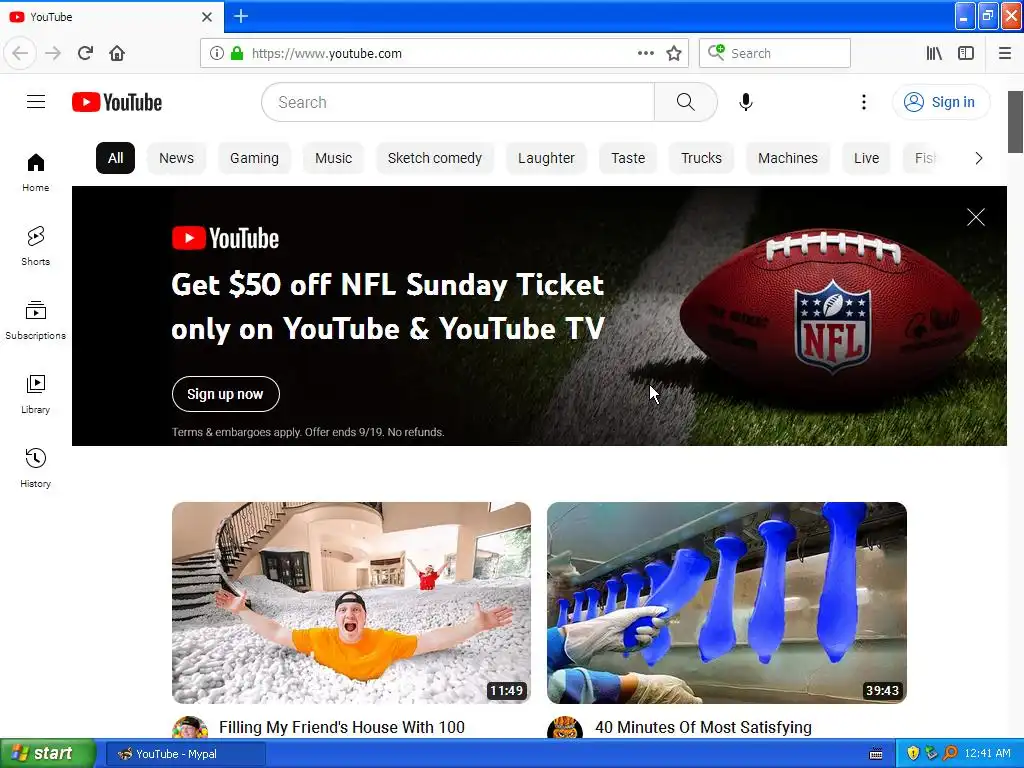Screen dimensions: 1024x768
Task: Open video title 40 Minutes Of Most Satisfying
Action: point(703,727)
